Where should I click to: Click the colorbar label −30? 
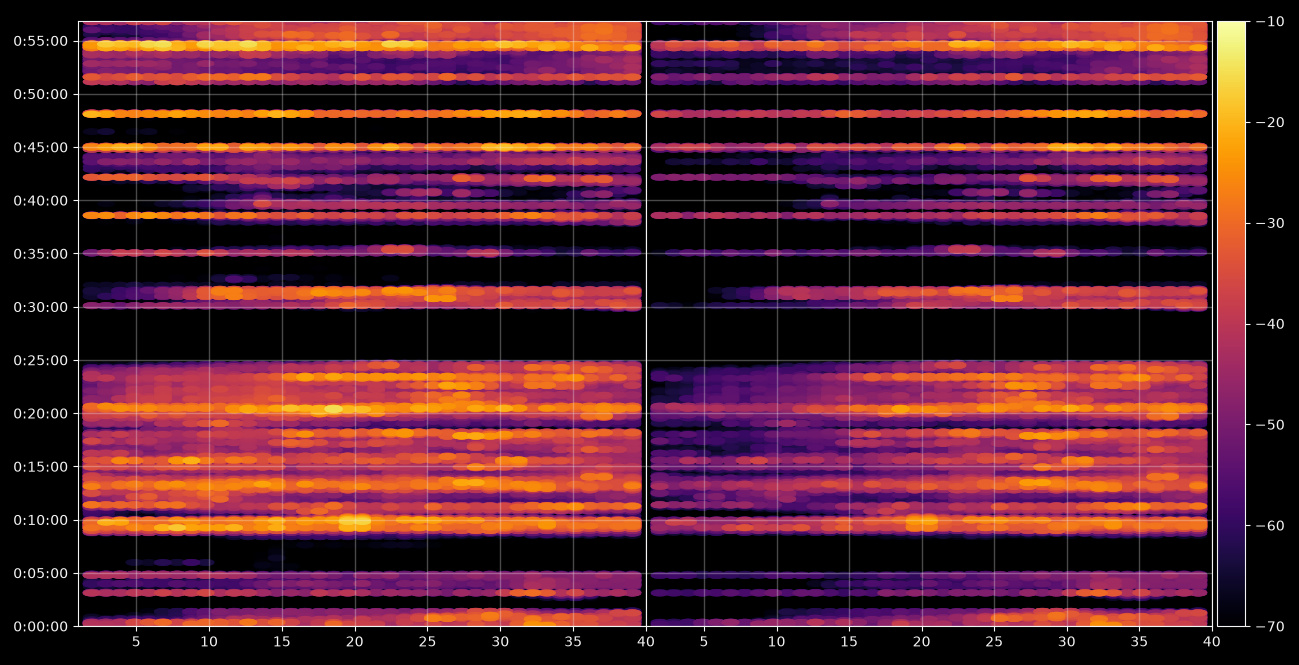point(1271,223)
